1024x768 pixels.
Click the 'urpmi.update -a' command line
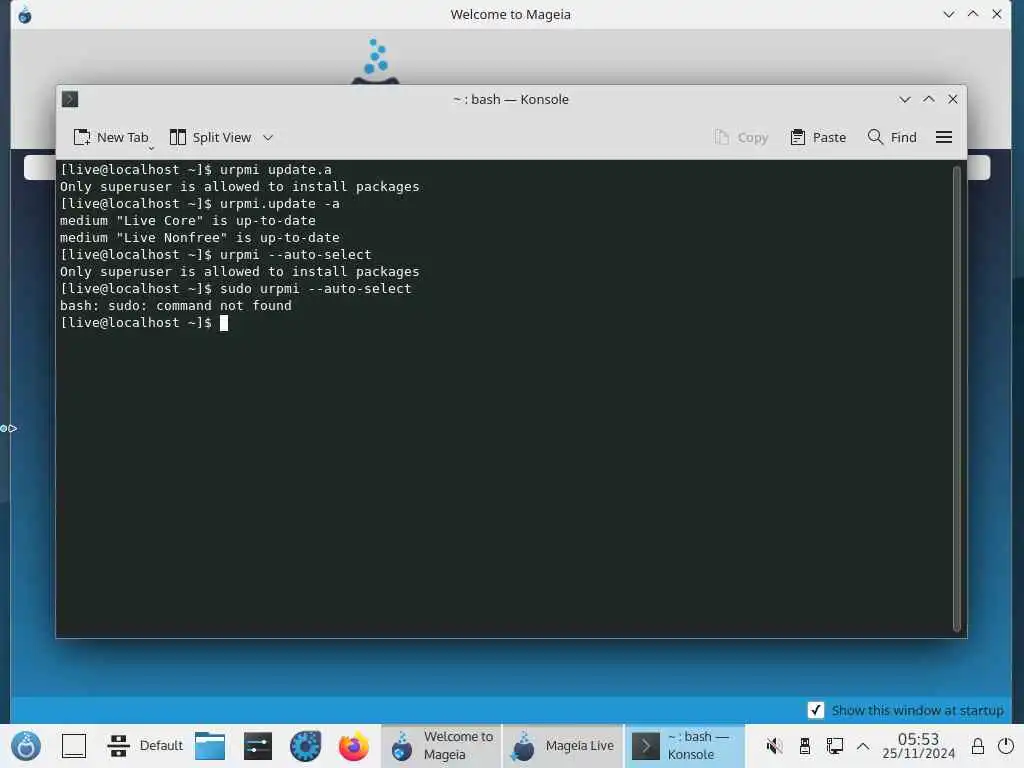[x=200, y=204]
